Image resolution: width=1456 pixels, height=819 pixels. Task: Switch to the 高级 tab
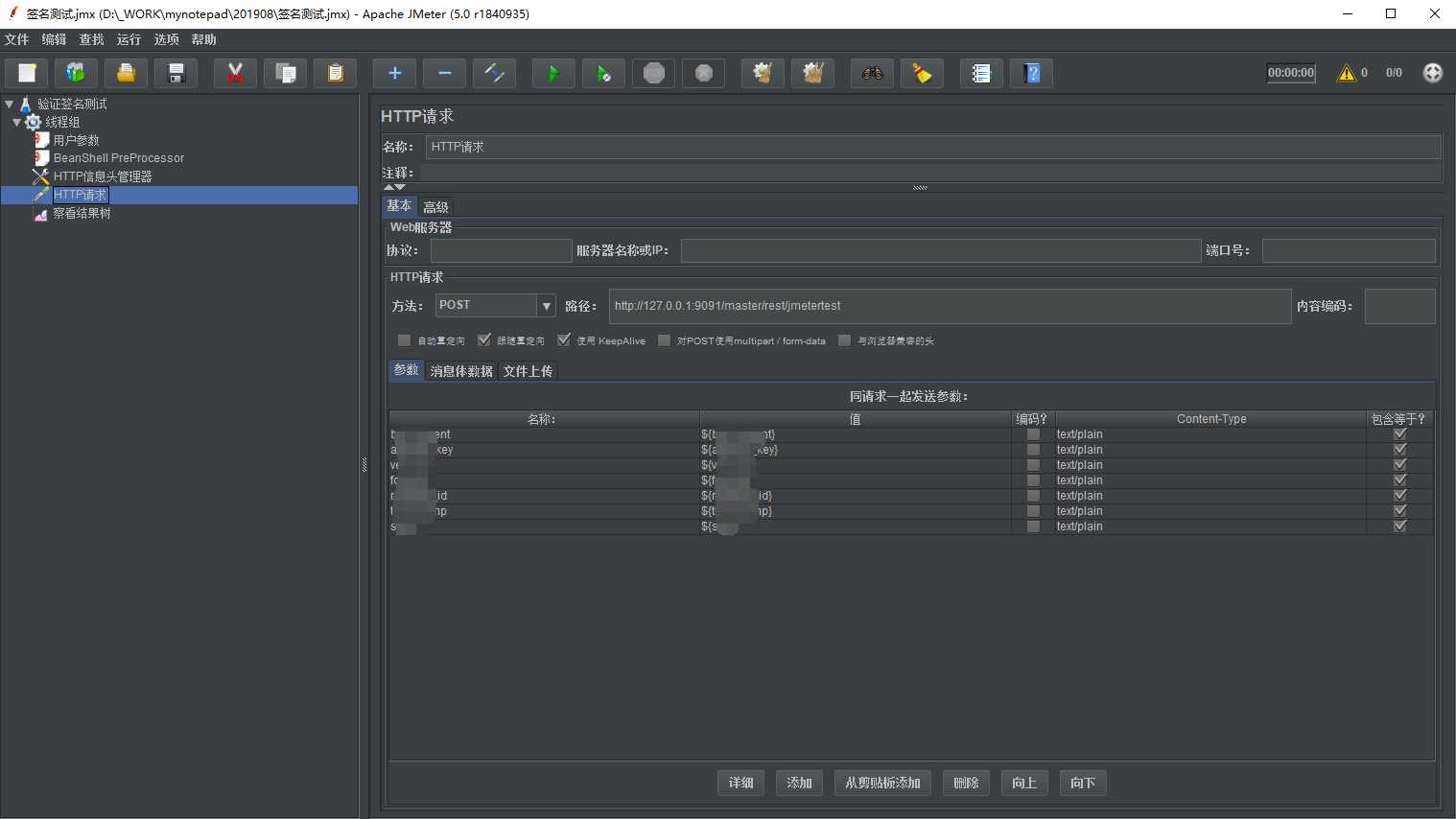[435, 207]
